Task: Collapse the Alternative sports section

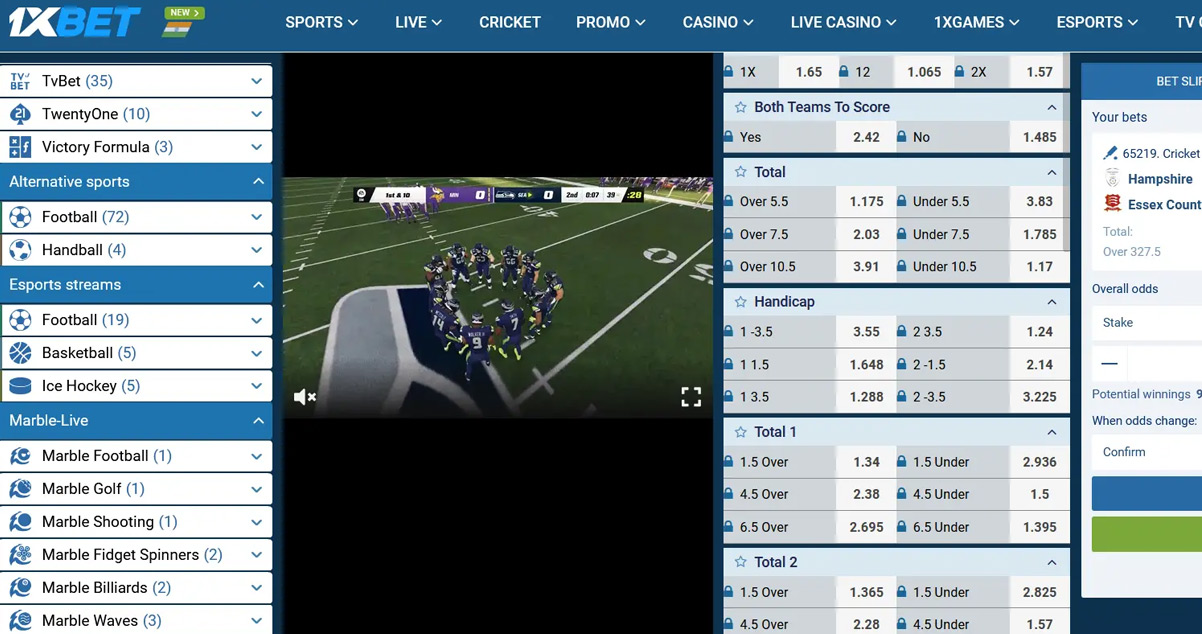Action: (257, 182)
